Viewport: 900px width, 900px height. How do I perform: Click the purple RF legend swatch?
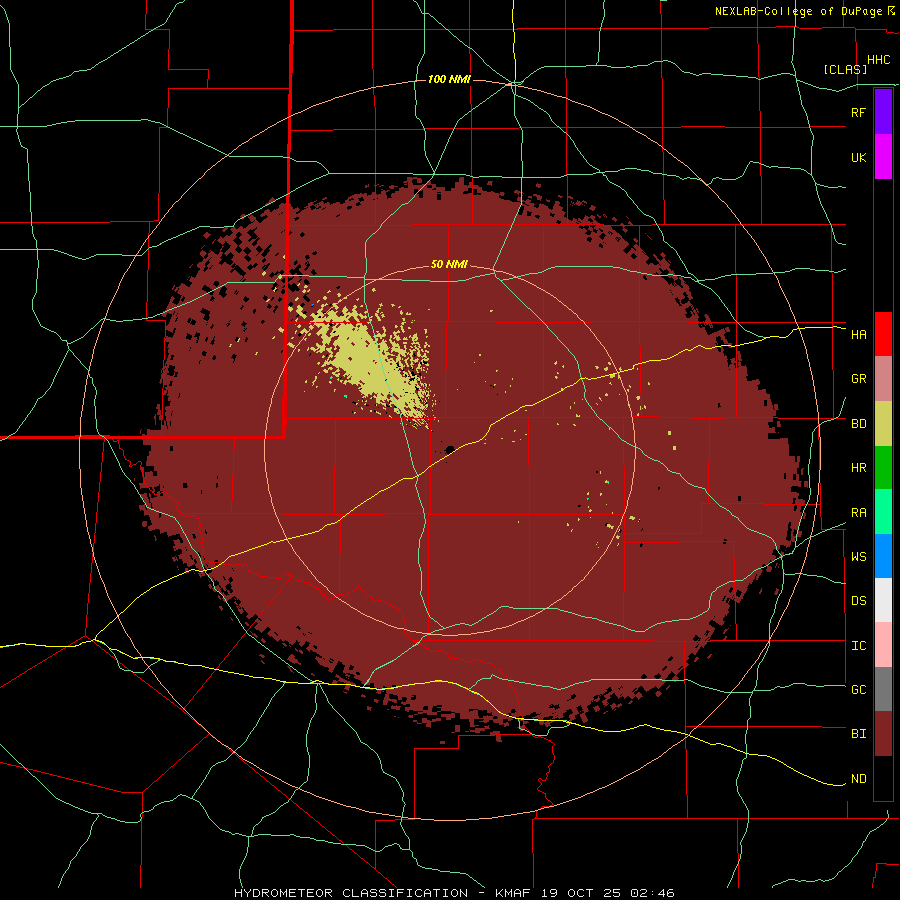click(x=883, y=112)
